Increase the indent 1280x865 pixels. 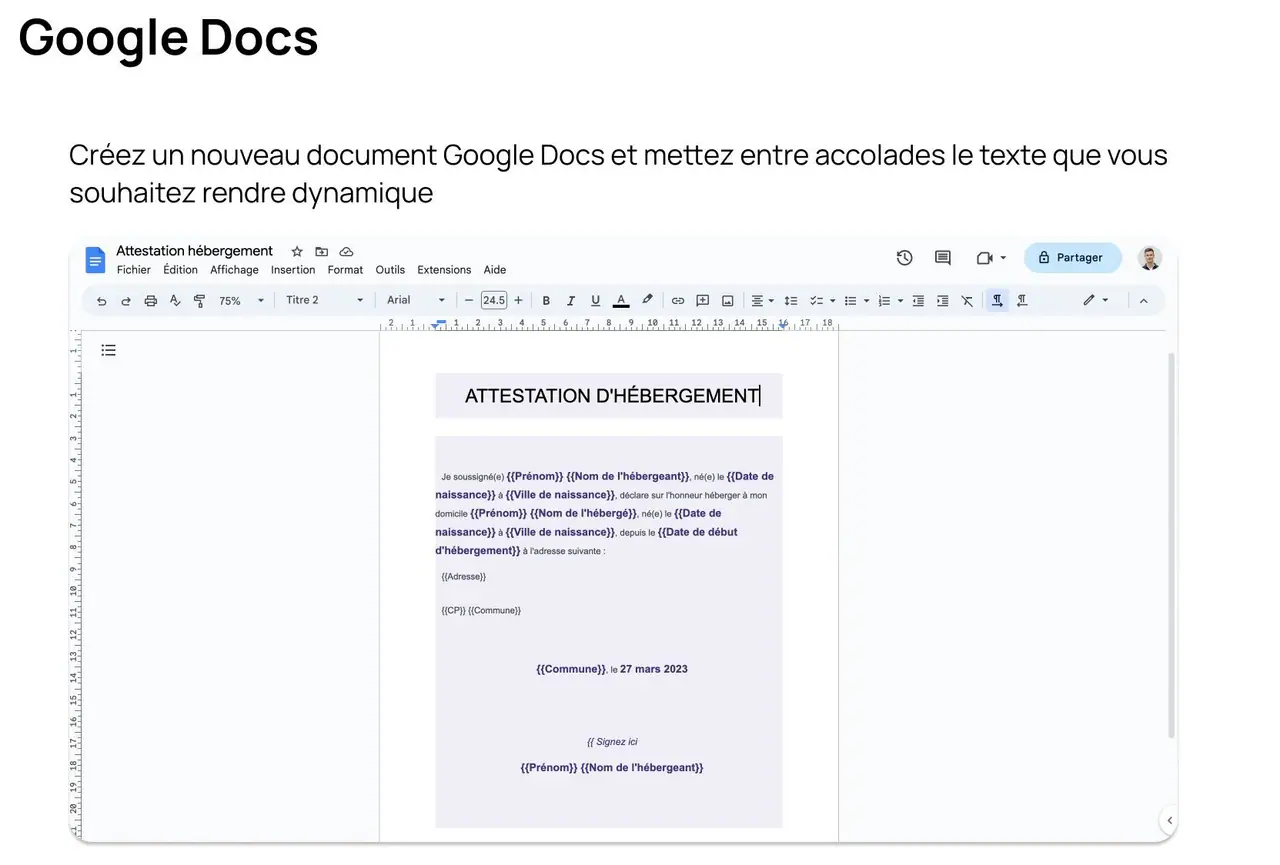(943, 300)
